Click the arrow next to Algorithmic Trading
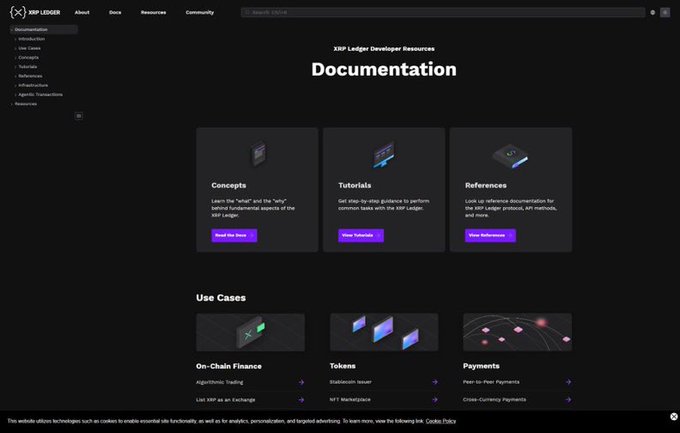680x433 pixels. coord(301,382)
